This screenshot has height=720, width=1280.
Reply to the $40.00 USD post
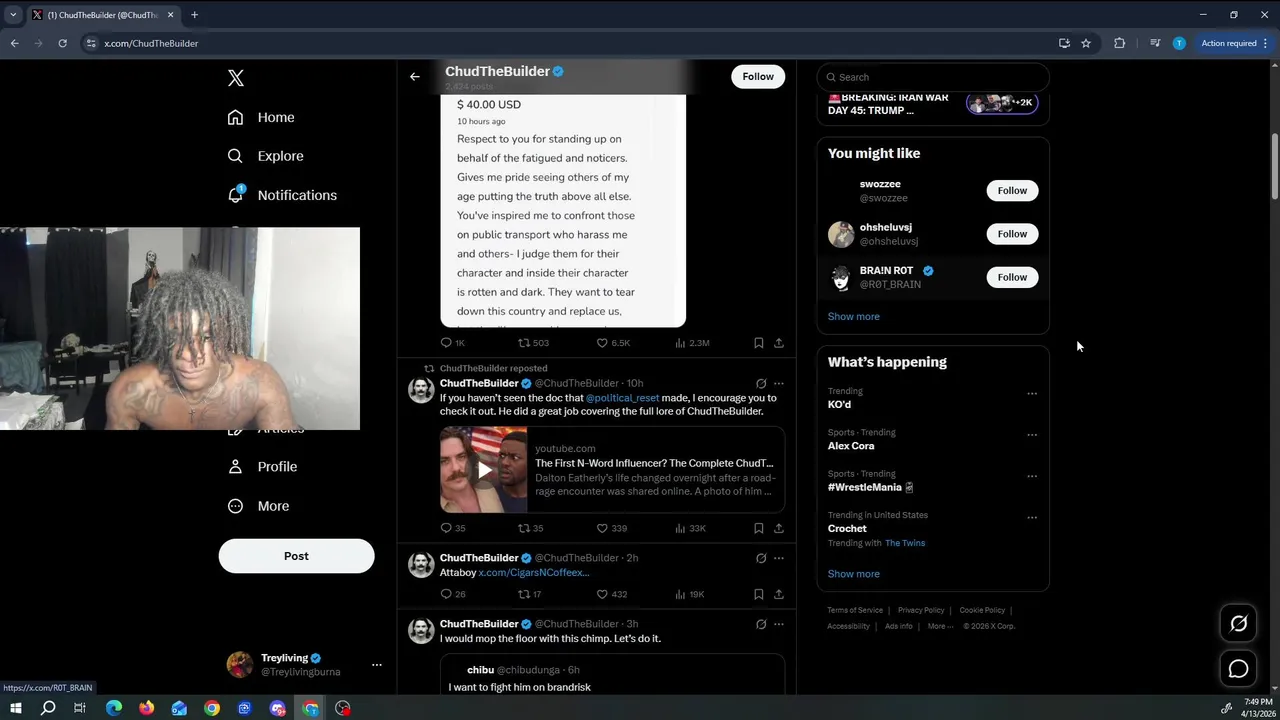452,343
